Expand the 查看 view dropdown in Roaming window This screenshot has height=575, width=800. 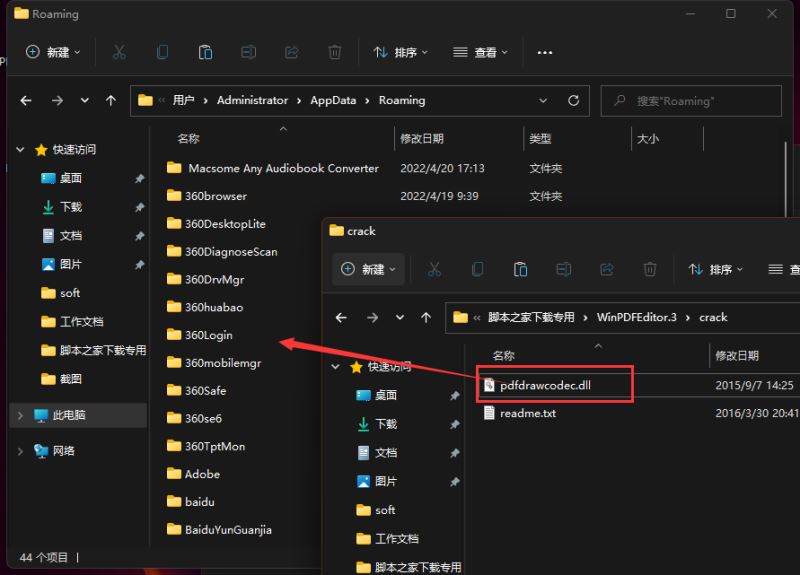pyautogui.click(x=480, y=52)
